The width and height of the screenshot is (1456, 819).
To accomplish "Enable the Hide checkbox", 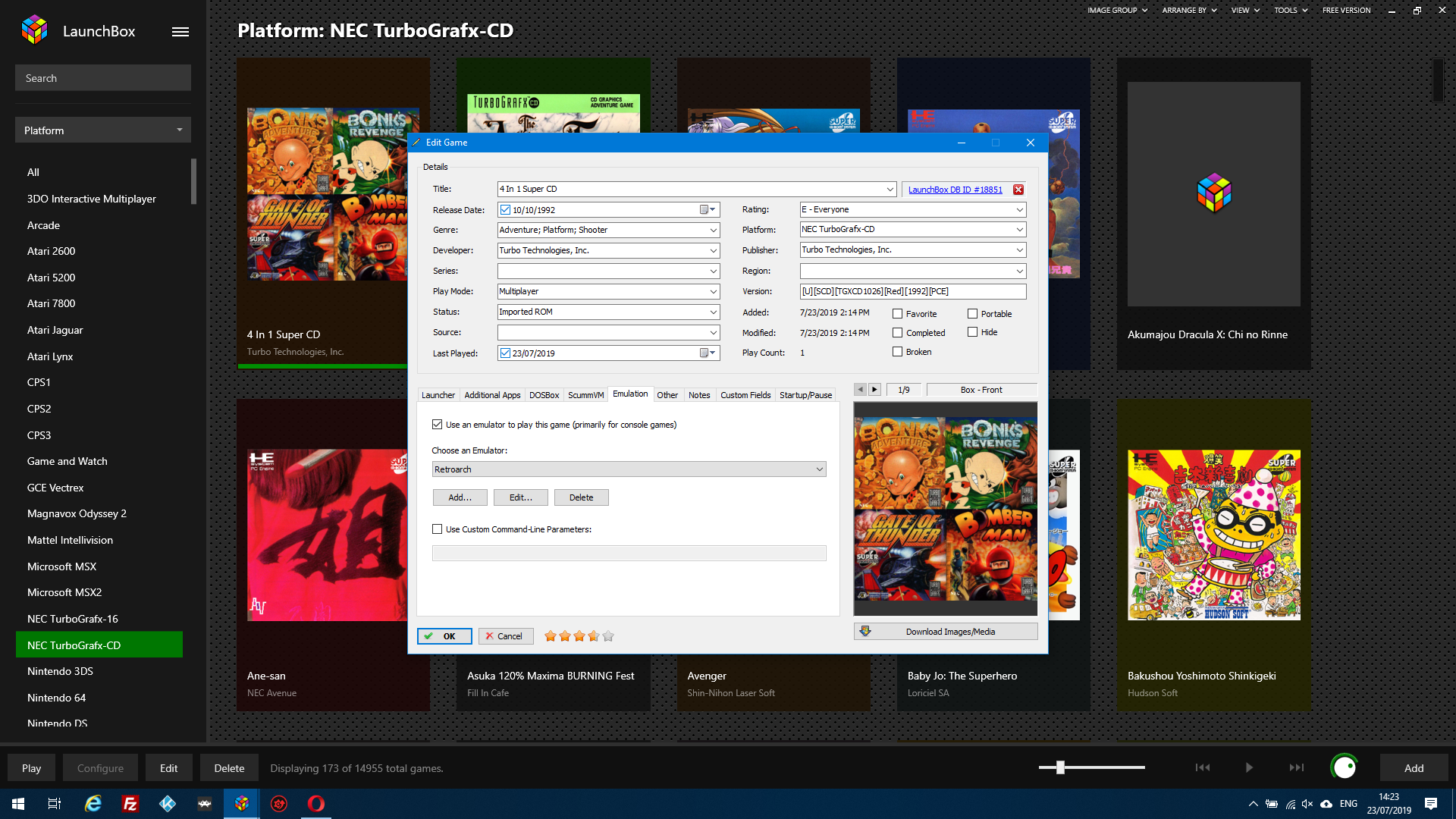I will point(973,332).
